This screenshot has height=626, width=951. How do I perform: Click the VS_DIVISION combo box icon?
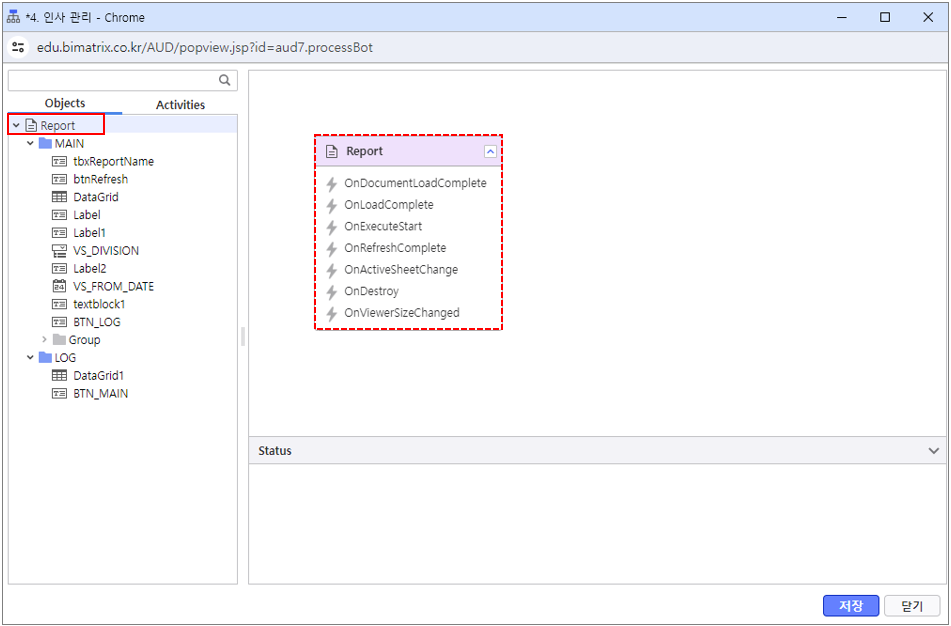pyautogui.click(x=59, y=251)
